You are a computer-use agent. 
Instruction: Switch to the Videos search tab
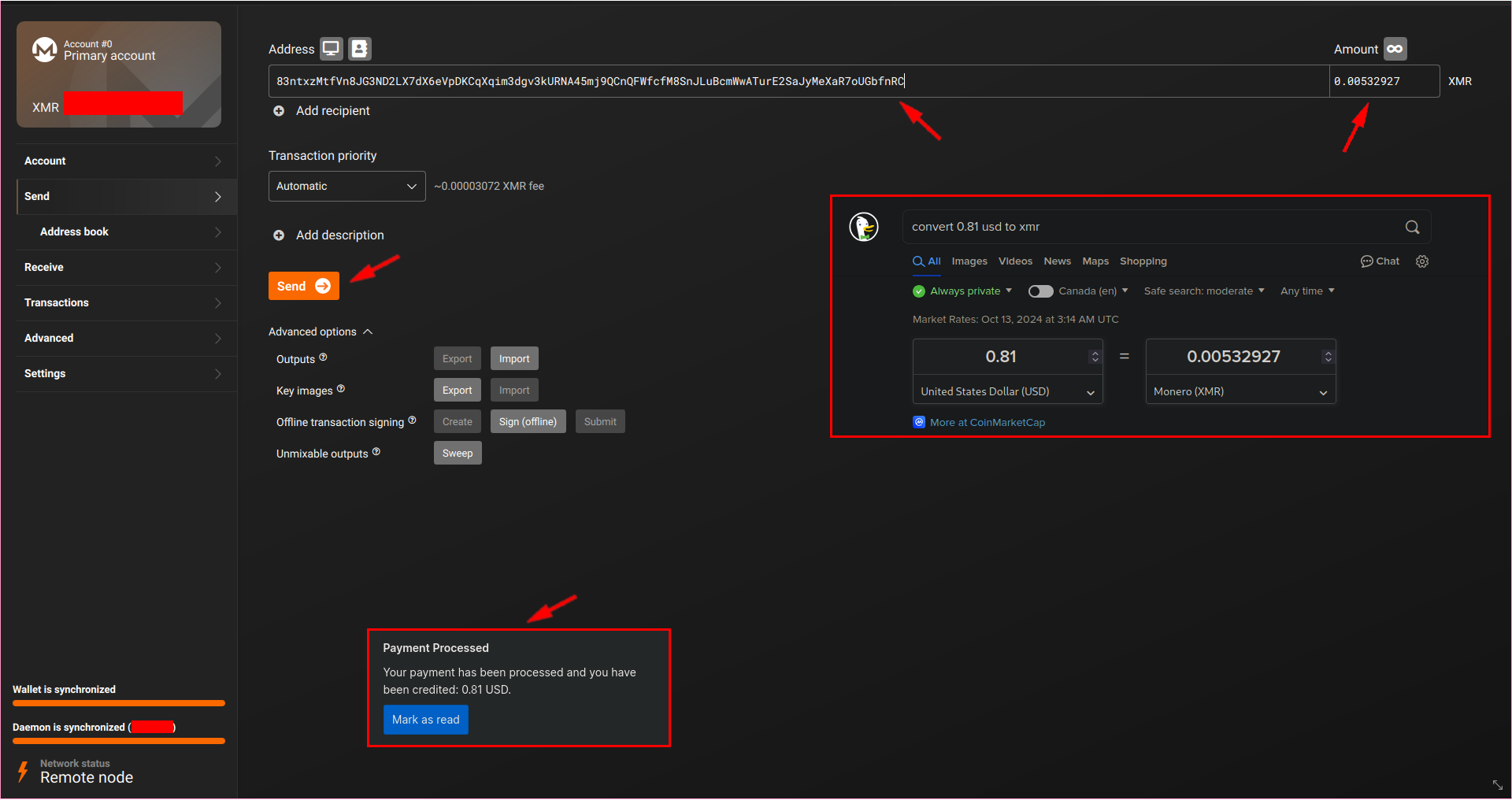tap(1015, 261)
